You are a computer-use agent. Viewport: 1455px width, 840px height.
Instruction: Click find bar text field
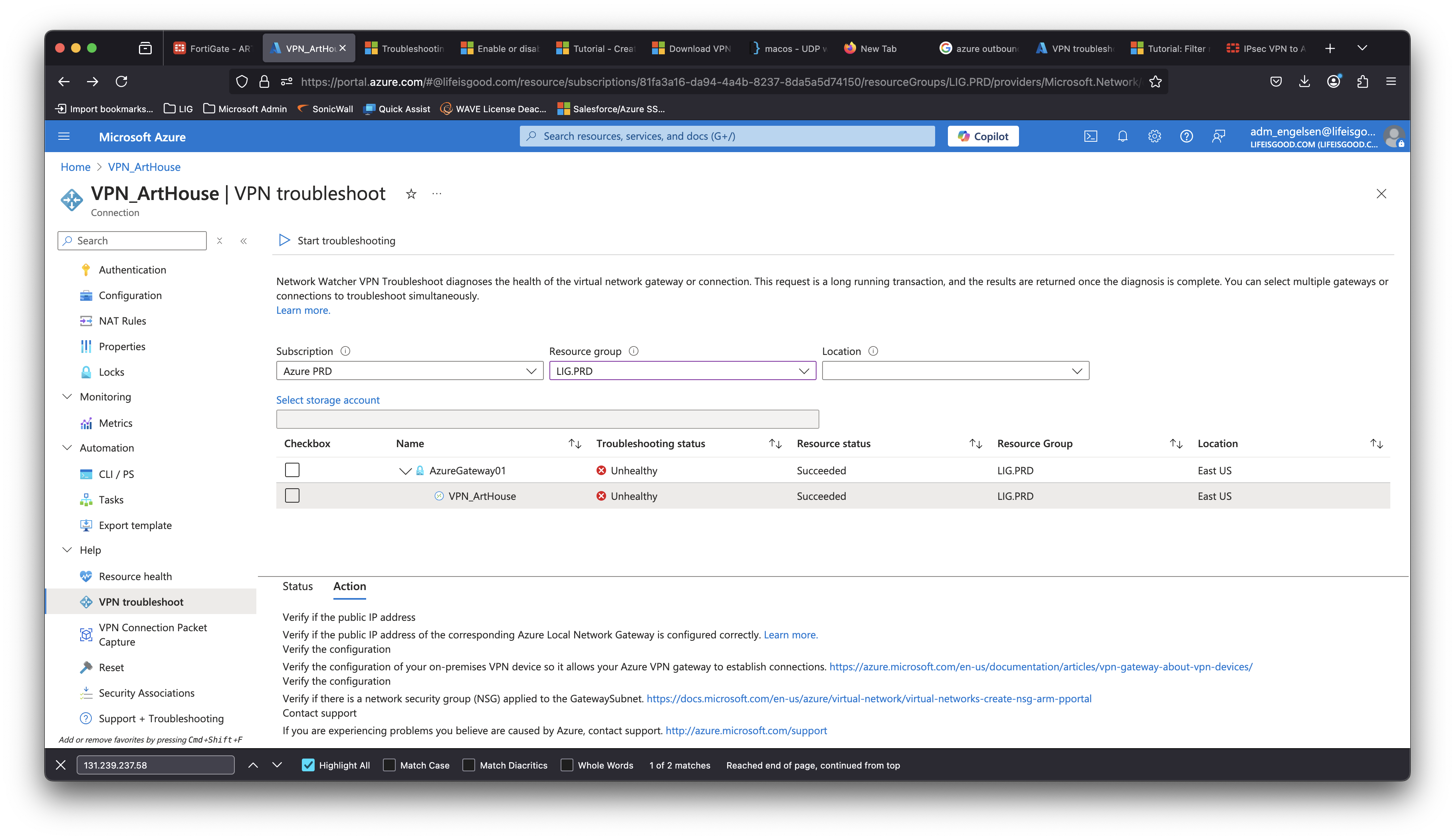coord(155,765)
